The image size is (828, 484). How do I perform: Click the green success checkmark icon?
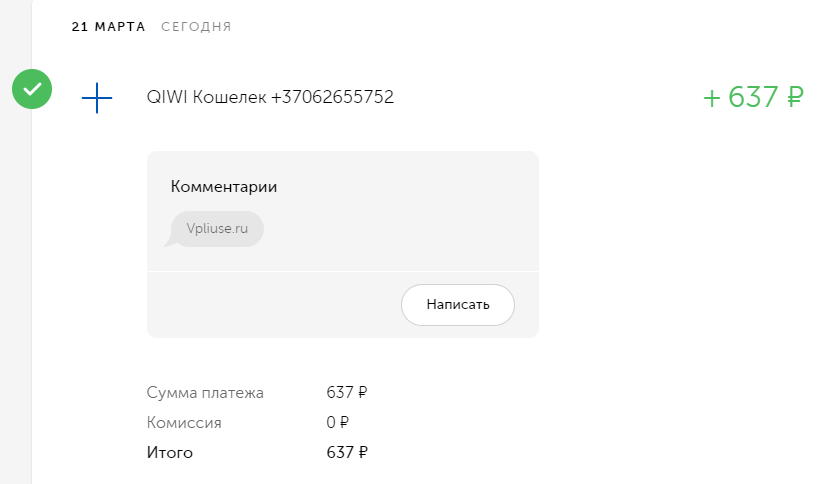(32, 89)
